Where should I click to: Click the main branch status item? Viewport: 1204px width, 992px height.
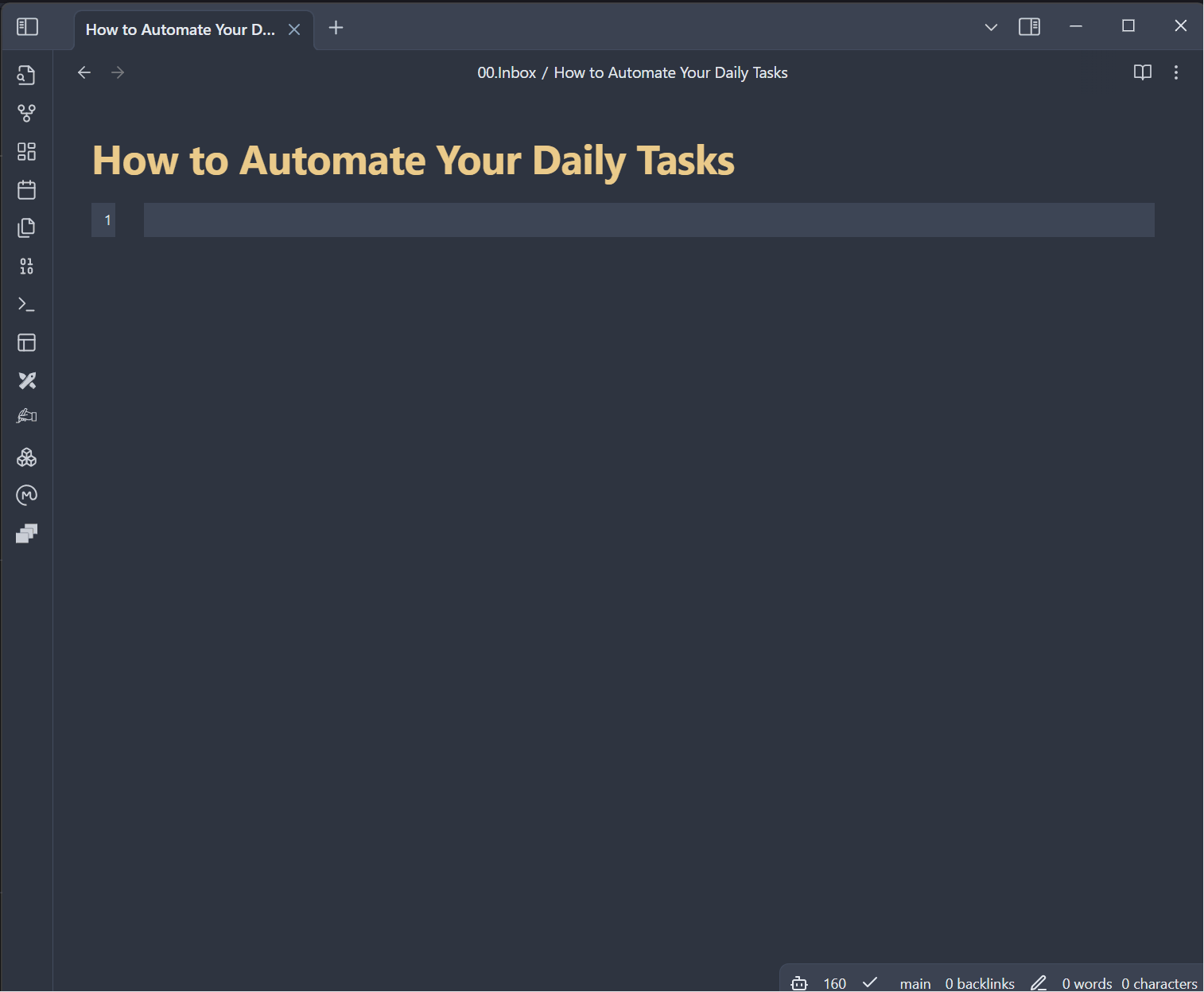(915, 983)
